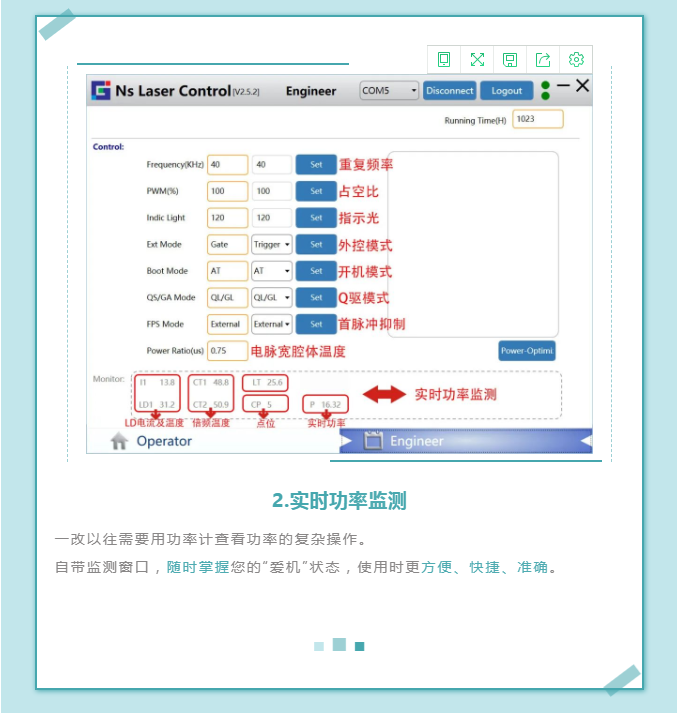677x713 pixels.
Task: Expand the Boot Mode AT dropdown
Action: click(x=271, y=271)
